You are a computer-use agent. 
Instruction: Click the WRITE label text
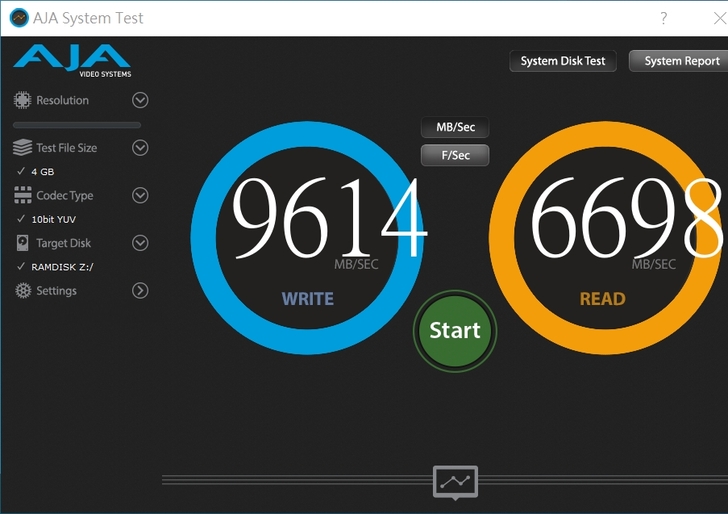click(307, 299)
